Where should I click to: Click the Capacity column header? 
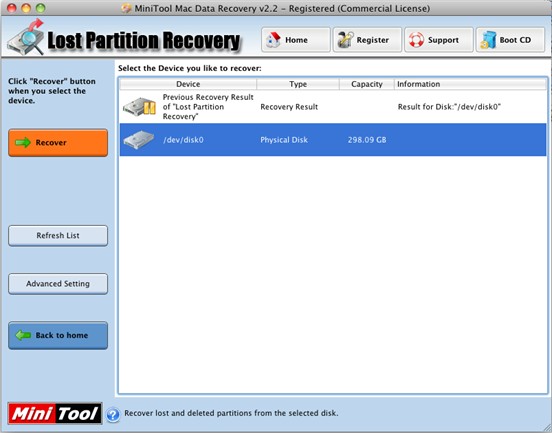[366, 84]
